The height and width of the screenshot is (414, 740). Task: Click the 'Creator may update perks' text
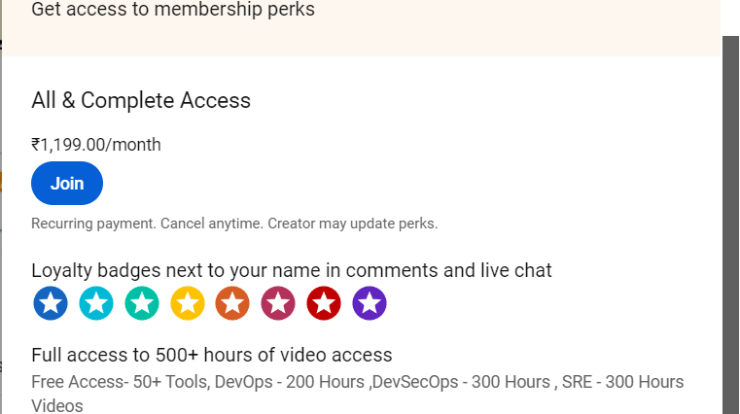click(353, 223)
